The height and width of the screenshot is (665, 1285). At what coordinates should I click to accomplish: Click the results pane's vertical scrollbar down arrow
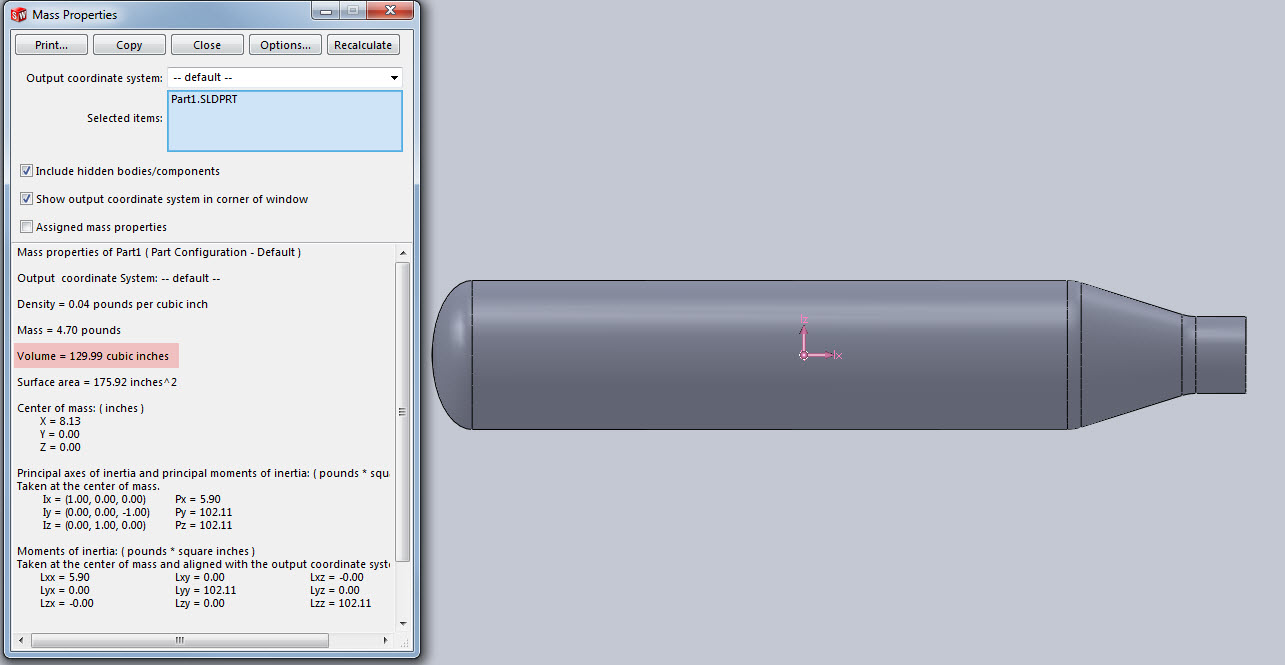(403, 623)
